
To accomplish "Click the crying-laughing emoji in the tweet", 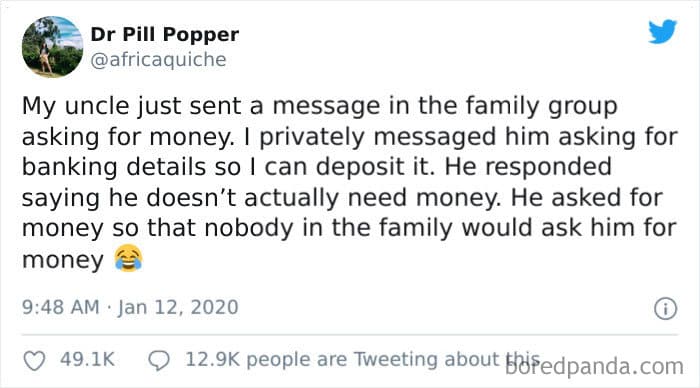I will pos(128,259).
